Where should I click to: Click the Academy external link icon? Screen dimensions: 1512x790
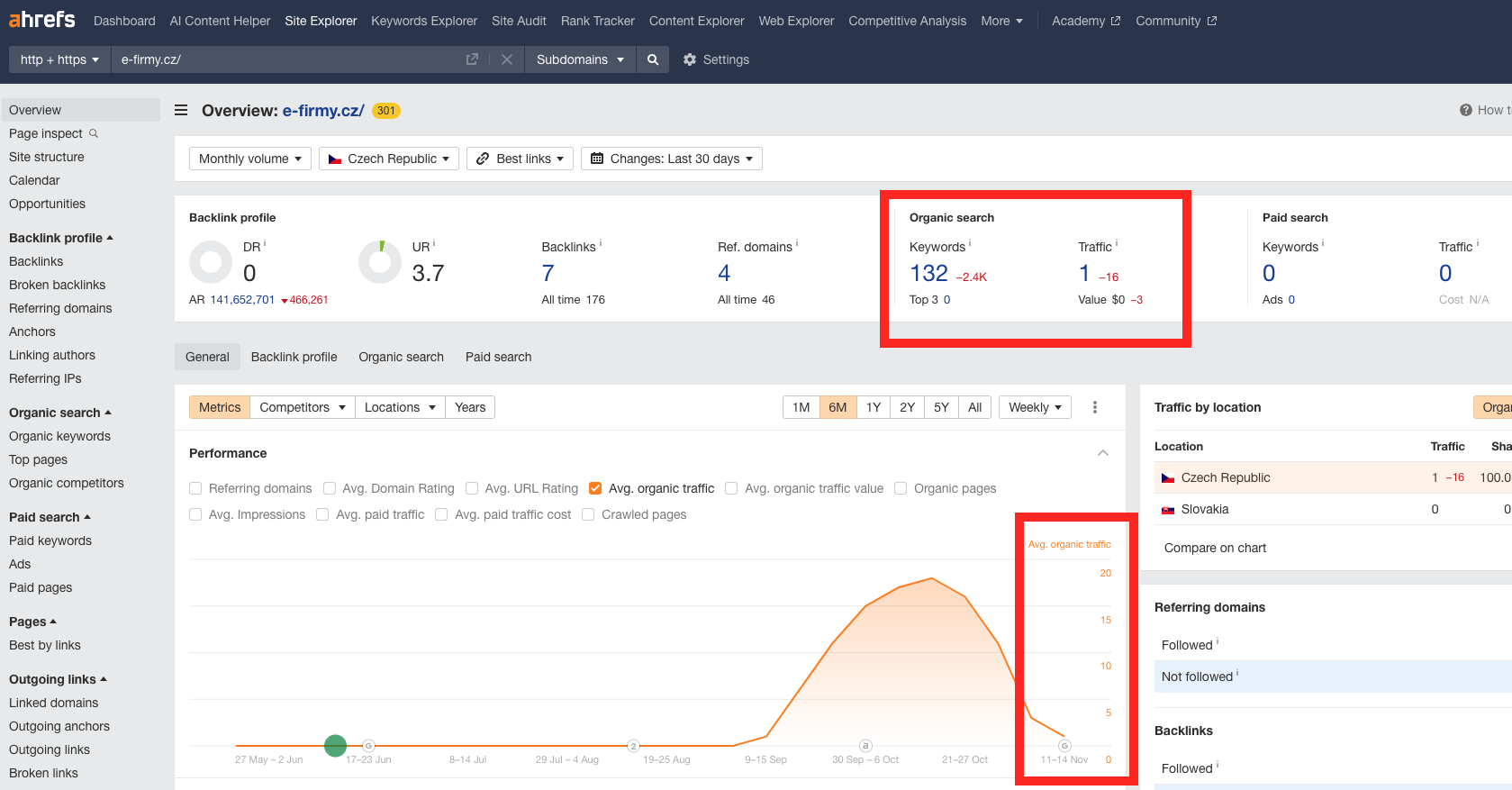click(1116, 21)
